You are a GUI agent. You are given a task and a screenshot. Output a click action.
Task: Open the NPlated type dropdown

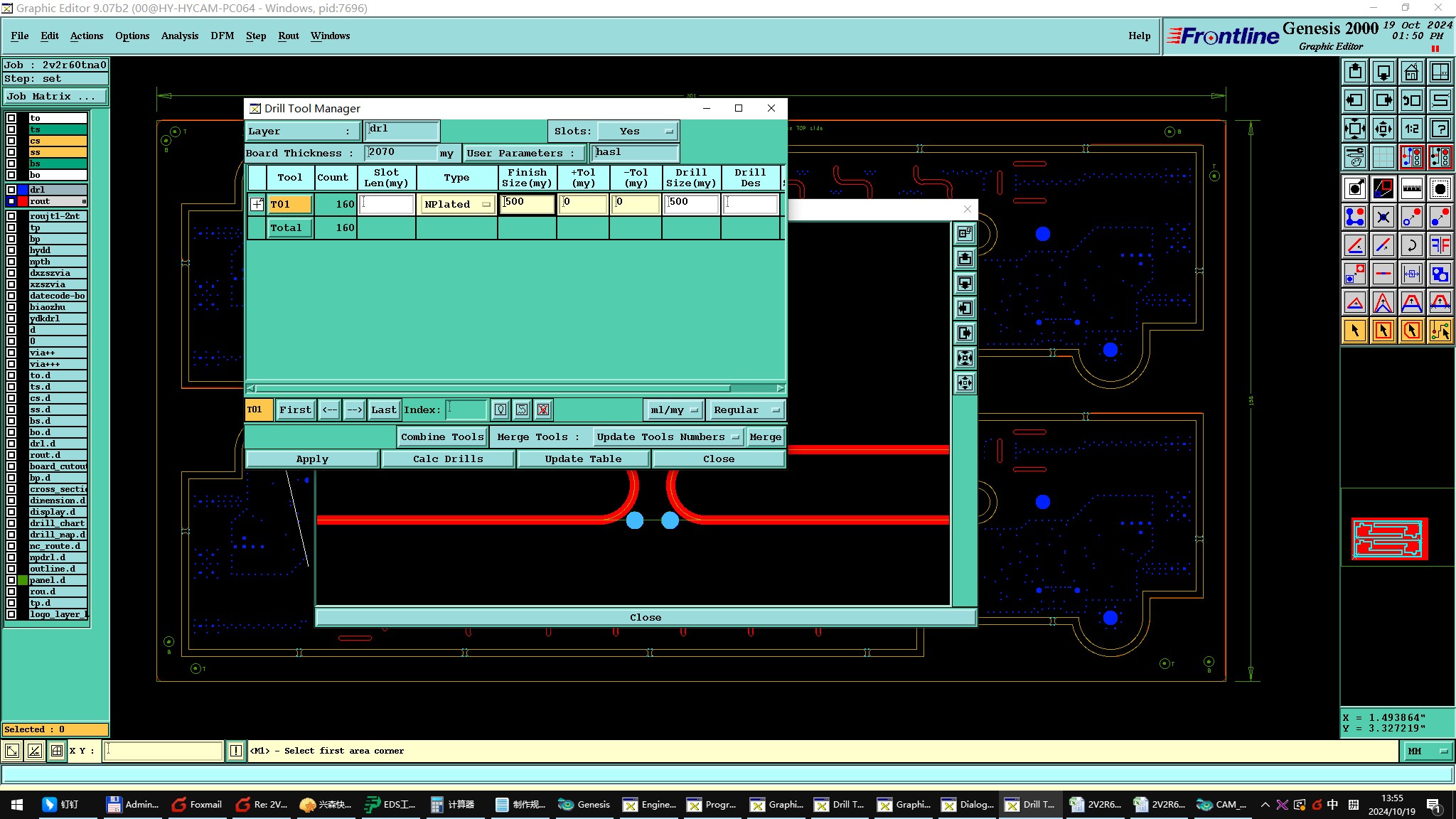click(x=457, y=204)
